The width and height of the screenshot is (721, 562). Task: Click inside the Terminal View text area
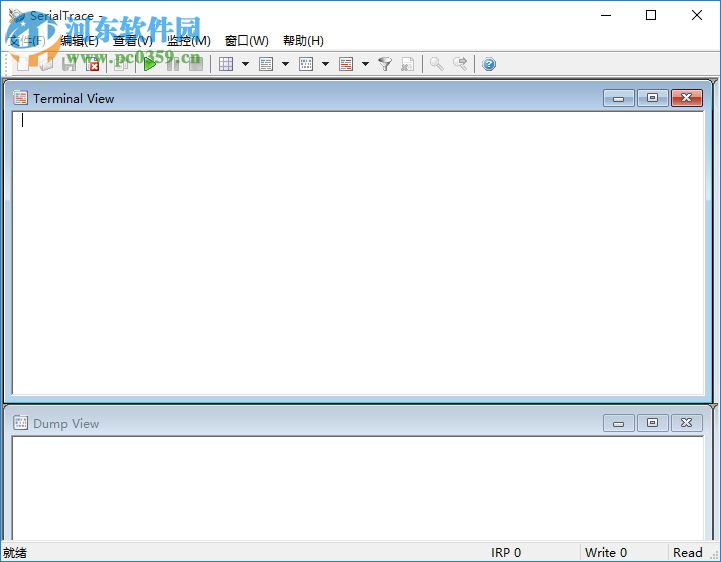pos(358,253)
